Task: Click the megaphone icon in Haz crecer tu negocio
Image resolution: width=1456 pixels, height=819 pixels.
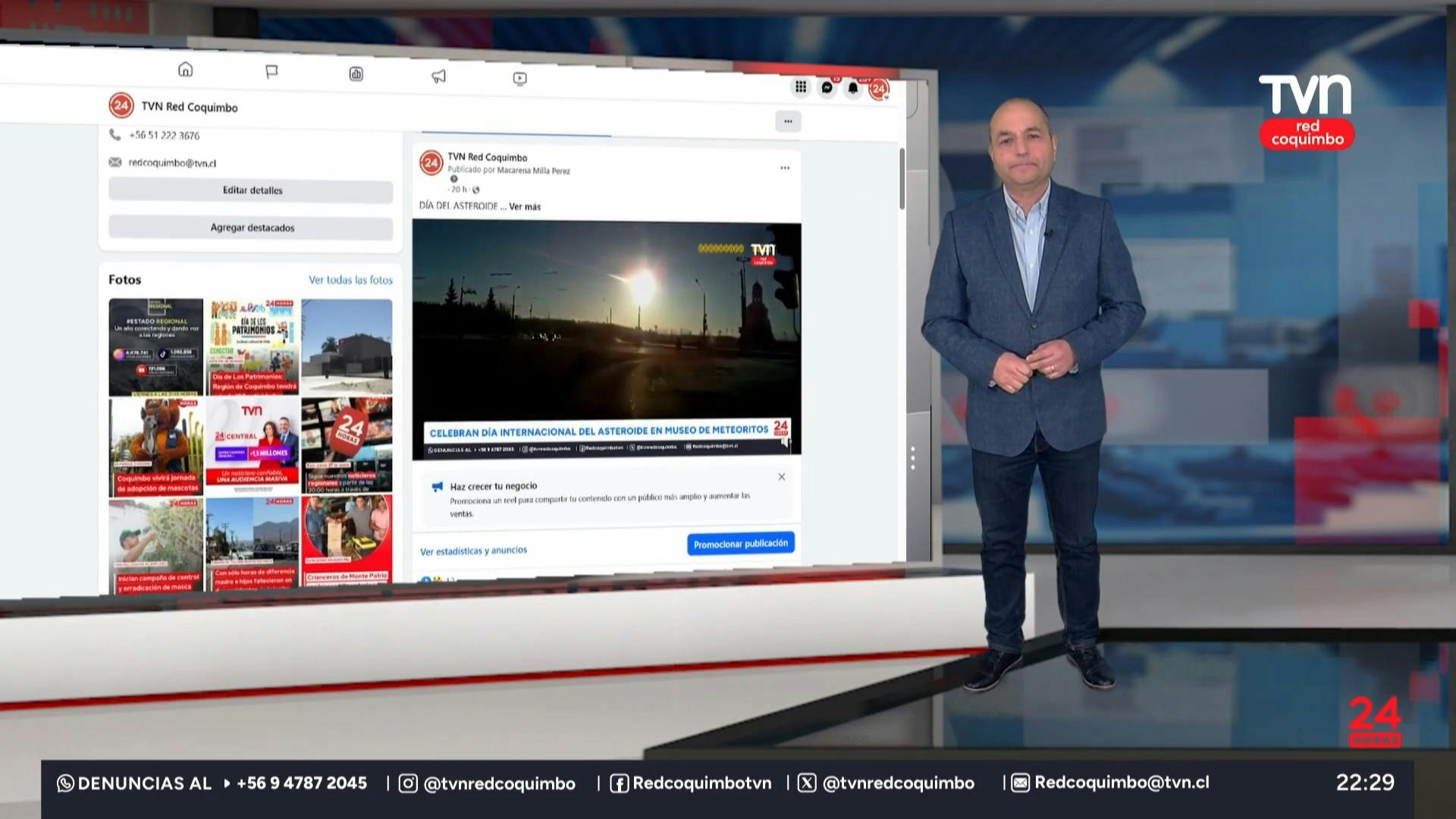Action: coord(437,486)
